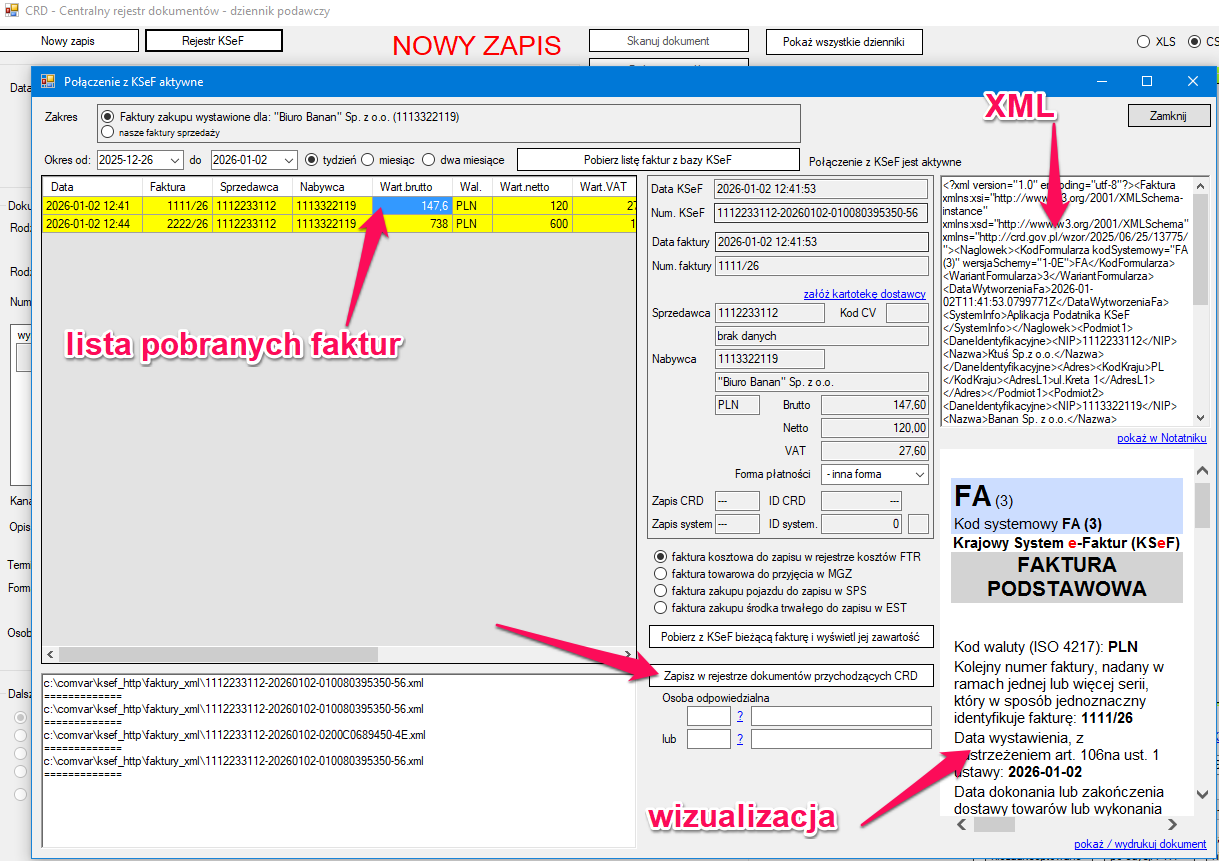1219x861 pixels.
Task: Click the KSeF connection dialog window icon
Action: (x=48, y=81)
